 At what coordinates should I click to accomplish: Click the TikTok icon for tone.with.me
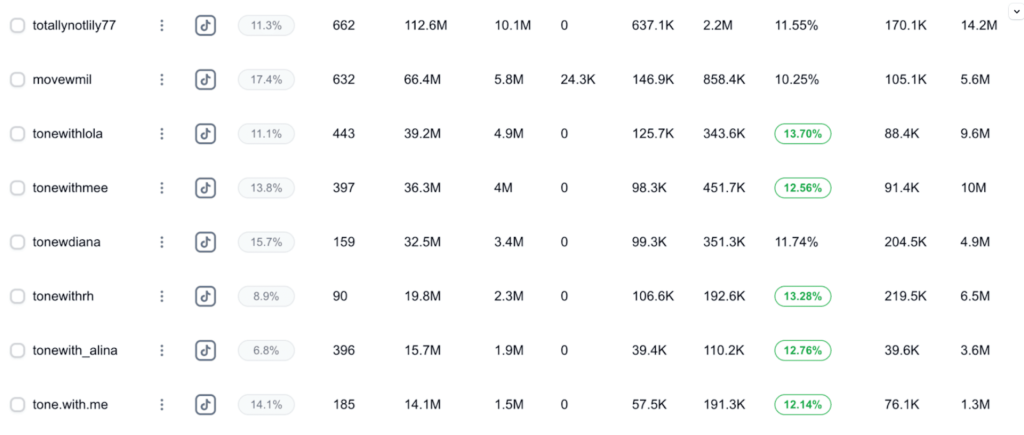click(205, 404)
